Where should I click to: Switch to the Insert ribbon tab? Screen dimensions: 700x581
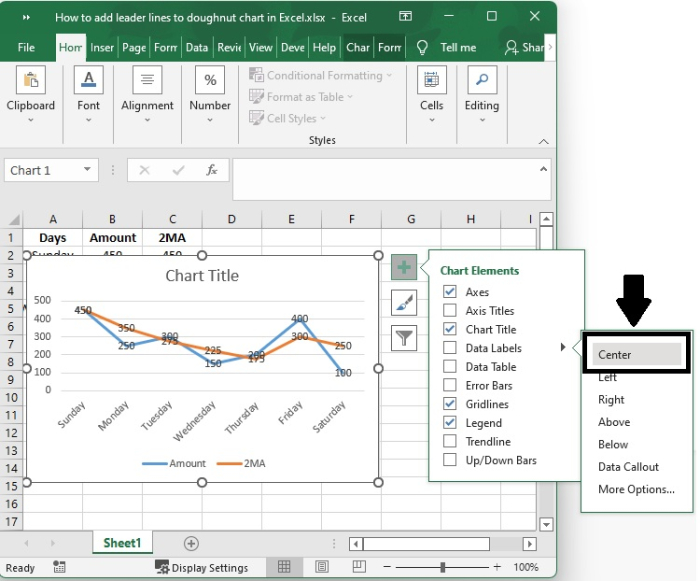point(102,47)
